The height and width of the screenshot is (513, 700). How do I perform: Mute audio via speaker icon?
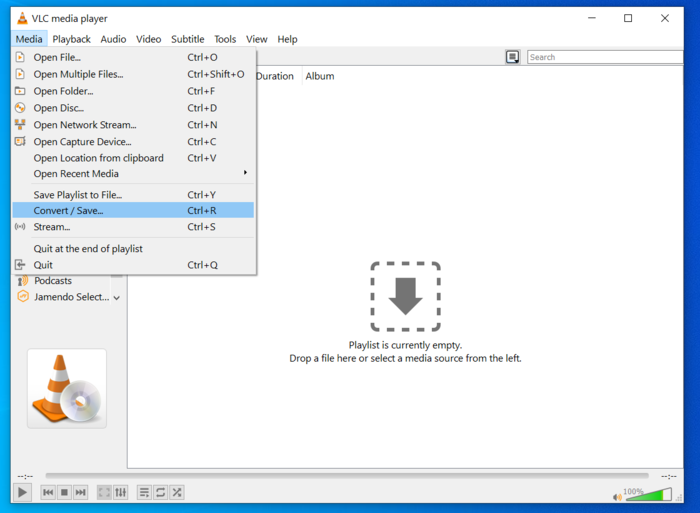617,496
